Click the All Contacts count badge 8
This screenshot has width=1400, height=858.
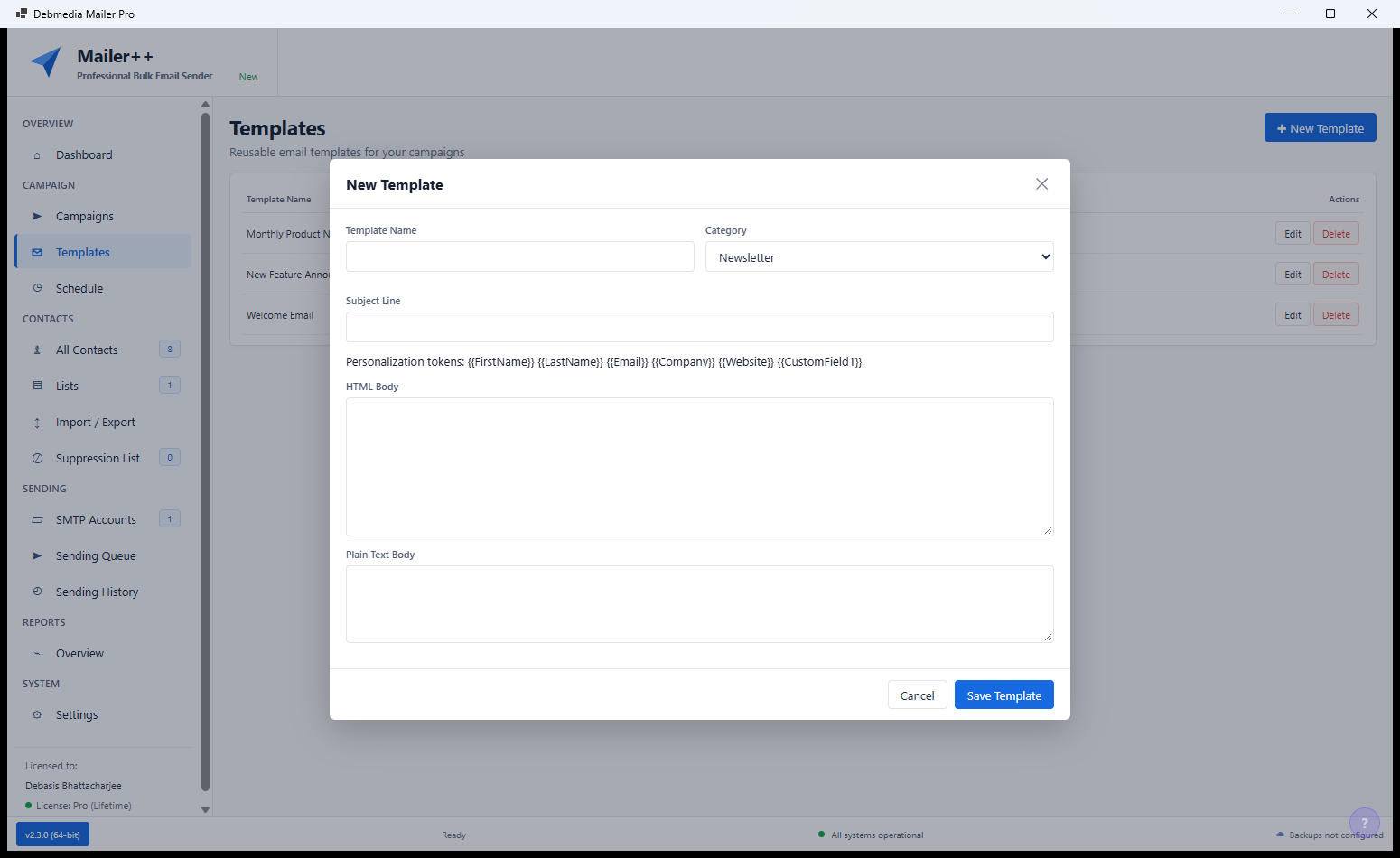tap(170, 350)
